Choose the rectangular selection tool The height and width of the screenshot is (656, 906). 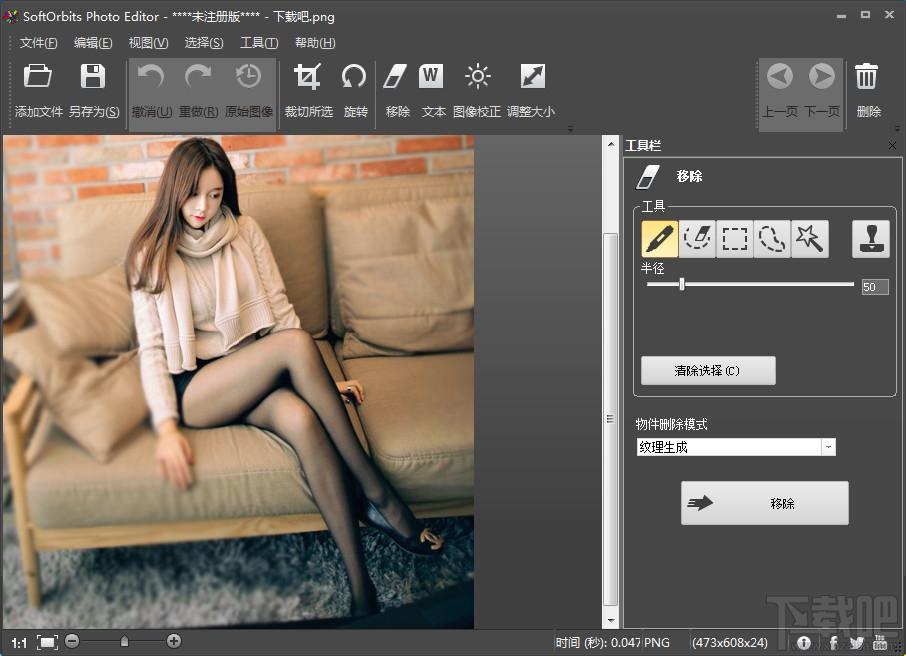click(x=735, y=239)
